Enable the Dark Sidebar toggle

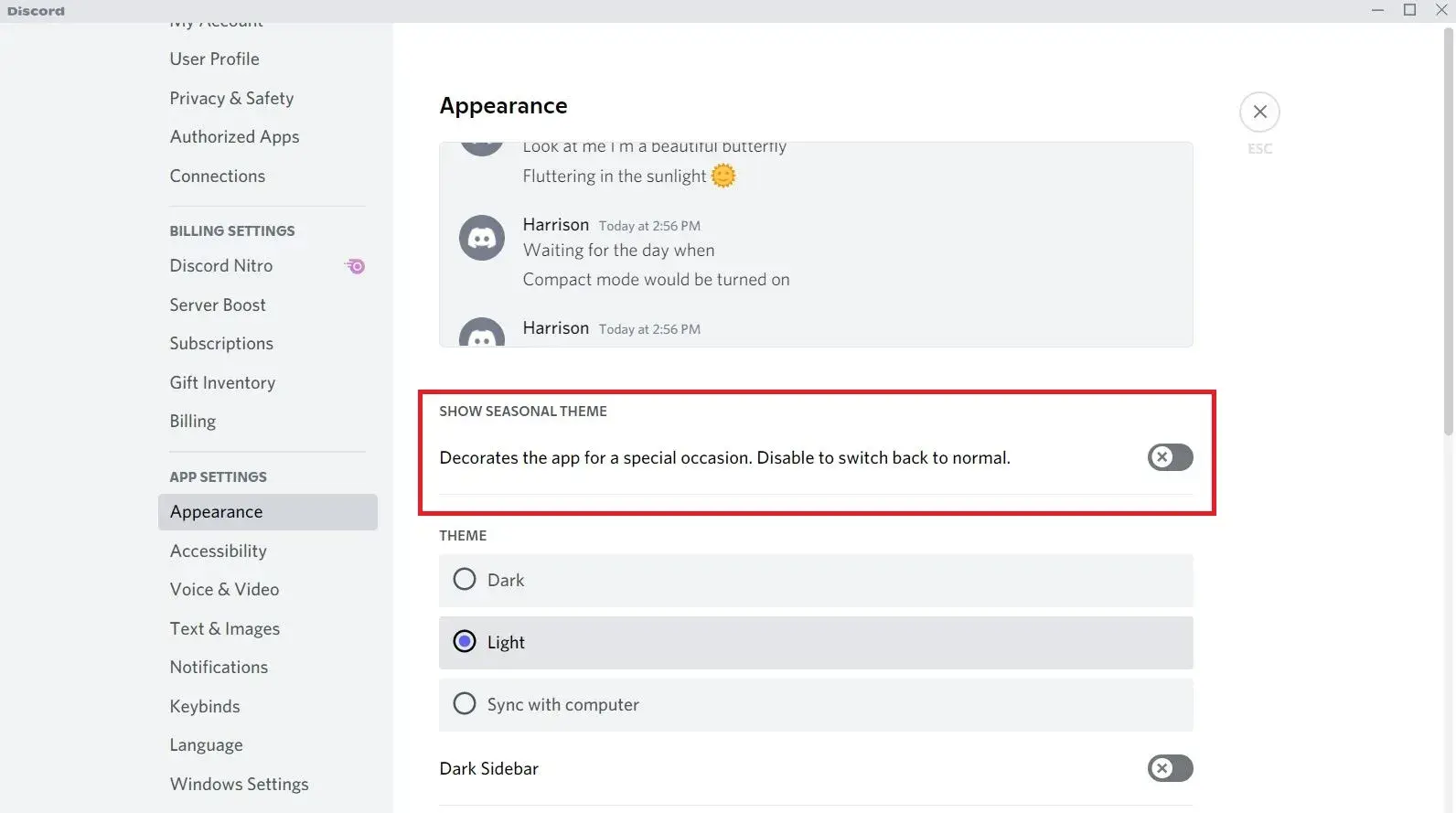pyautogui.click(x=1170, y=768)
